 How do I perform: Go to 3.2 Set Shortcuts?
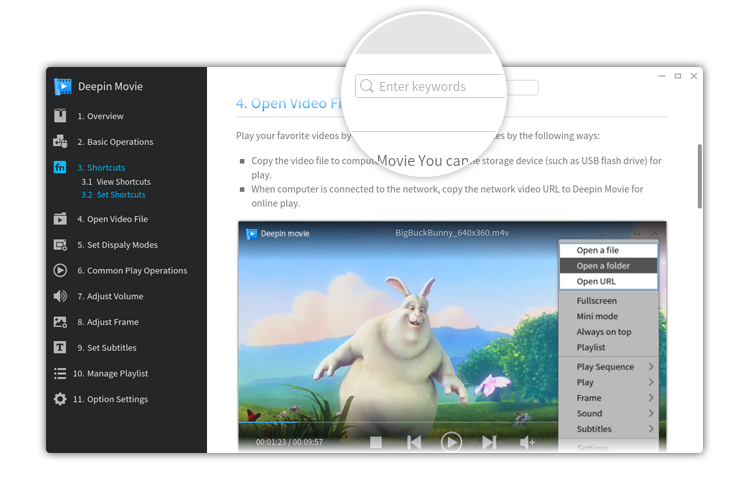click(113, 195)
